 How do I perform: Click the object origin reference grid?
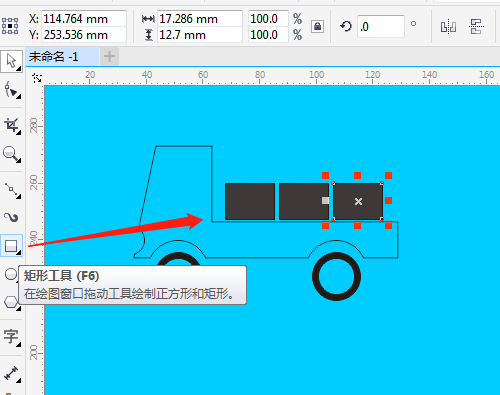(10, 26)
